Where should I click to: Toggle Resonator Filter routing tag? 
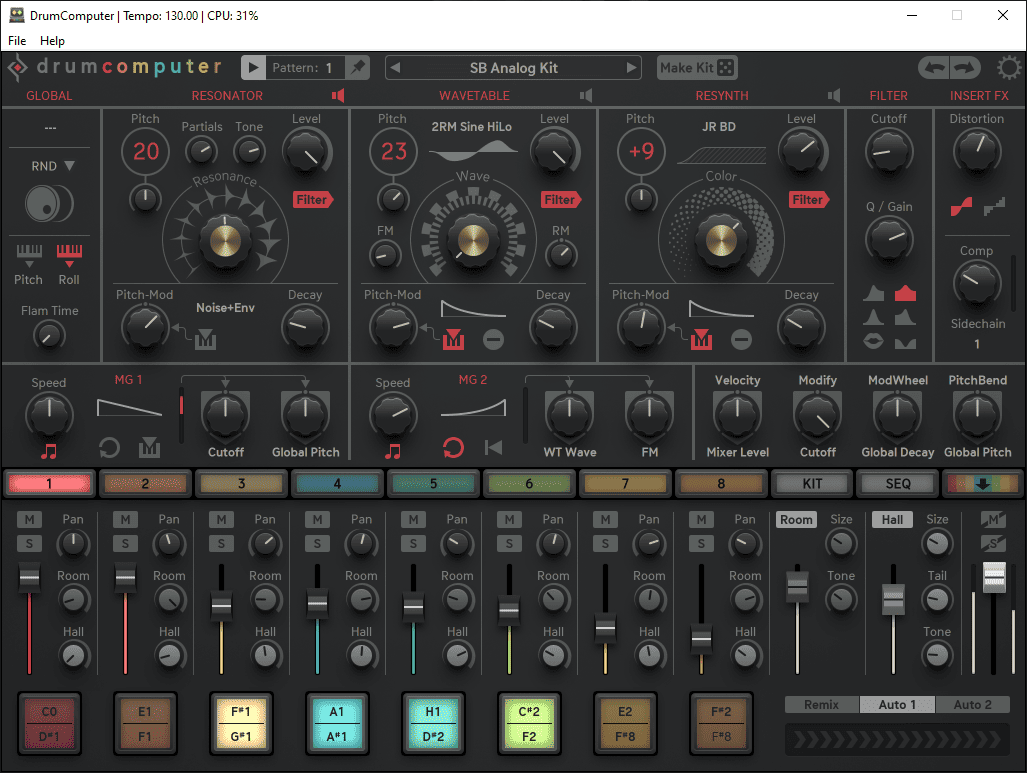pyautogui.click(x=313, y=200)
